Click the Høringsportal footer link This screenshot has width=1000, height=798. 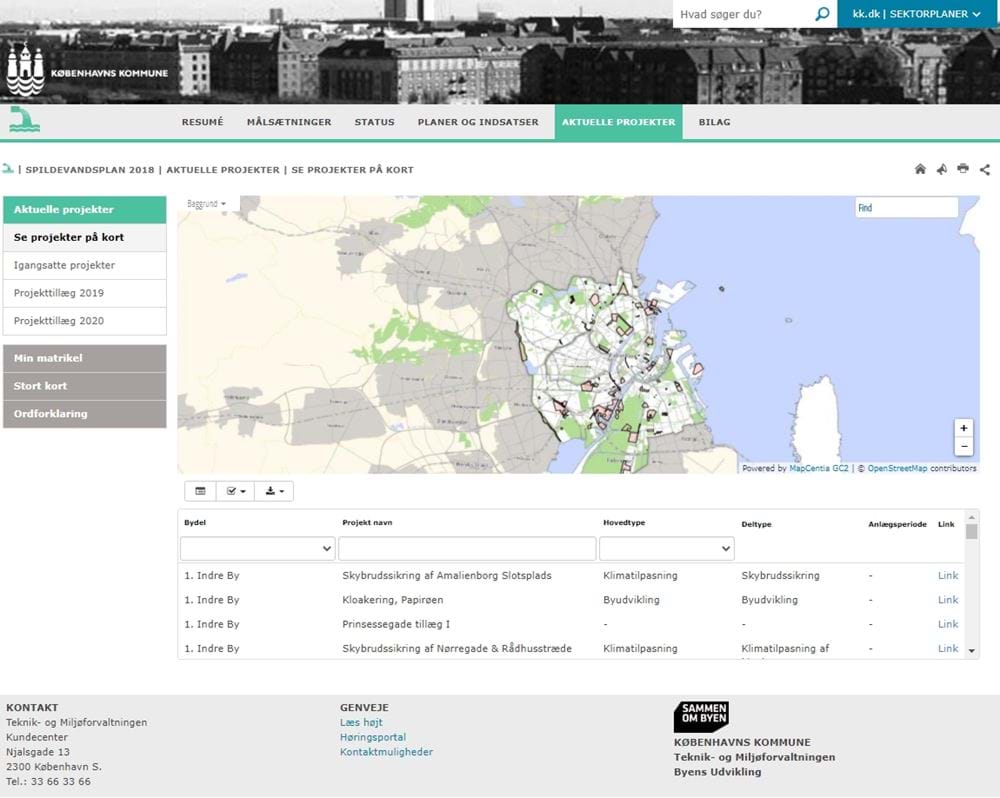tap(373, 737)
